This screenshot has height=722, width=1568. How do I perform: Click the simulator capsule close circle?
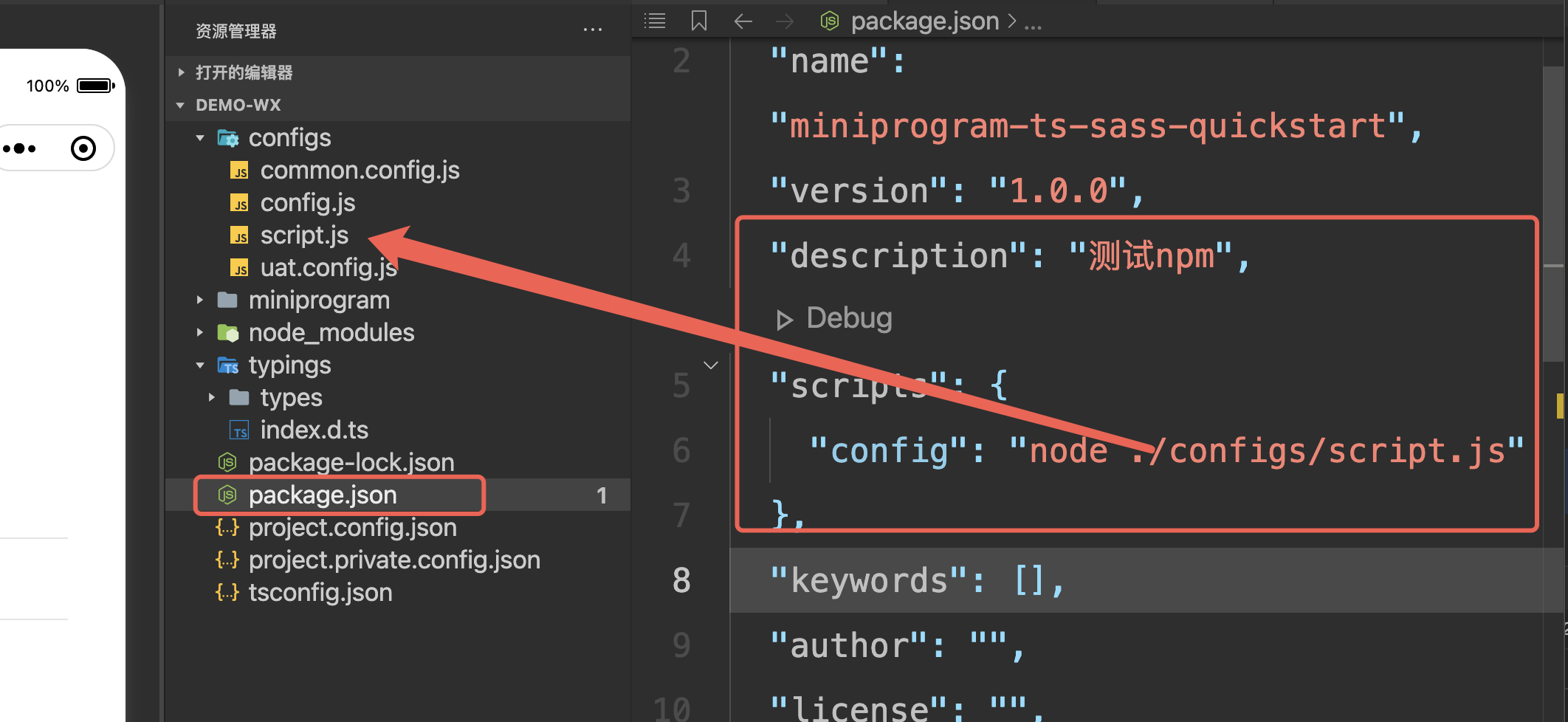(x=83, y=148)
